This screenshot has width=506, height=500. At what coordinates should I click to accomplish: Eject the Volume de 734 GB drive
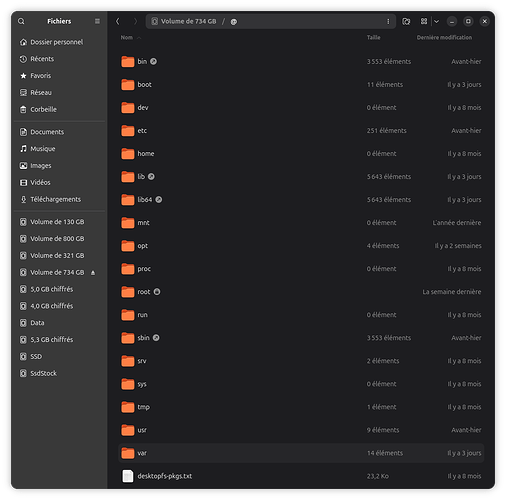click(93, 273)
